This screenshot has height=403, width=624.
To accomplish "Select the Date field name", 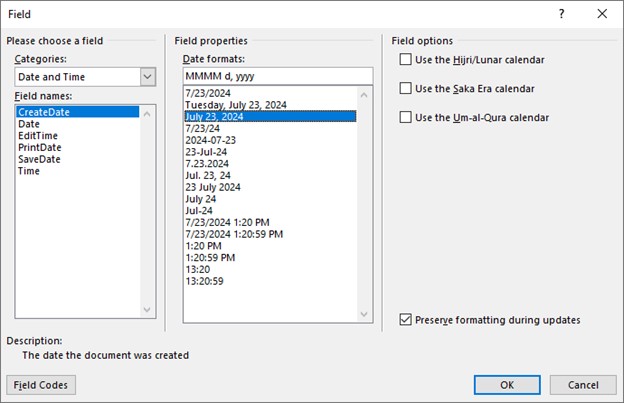I will pos(78,124).
